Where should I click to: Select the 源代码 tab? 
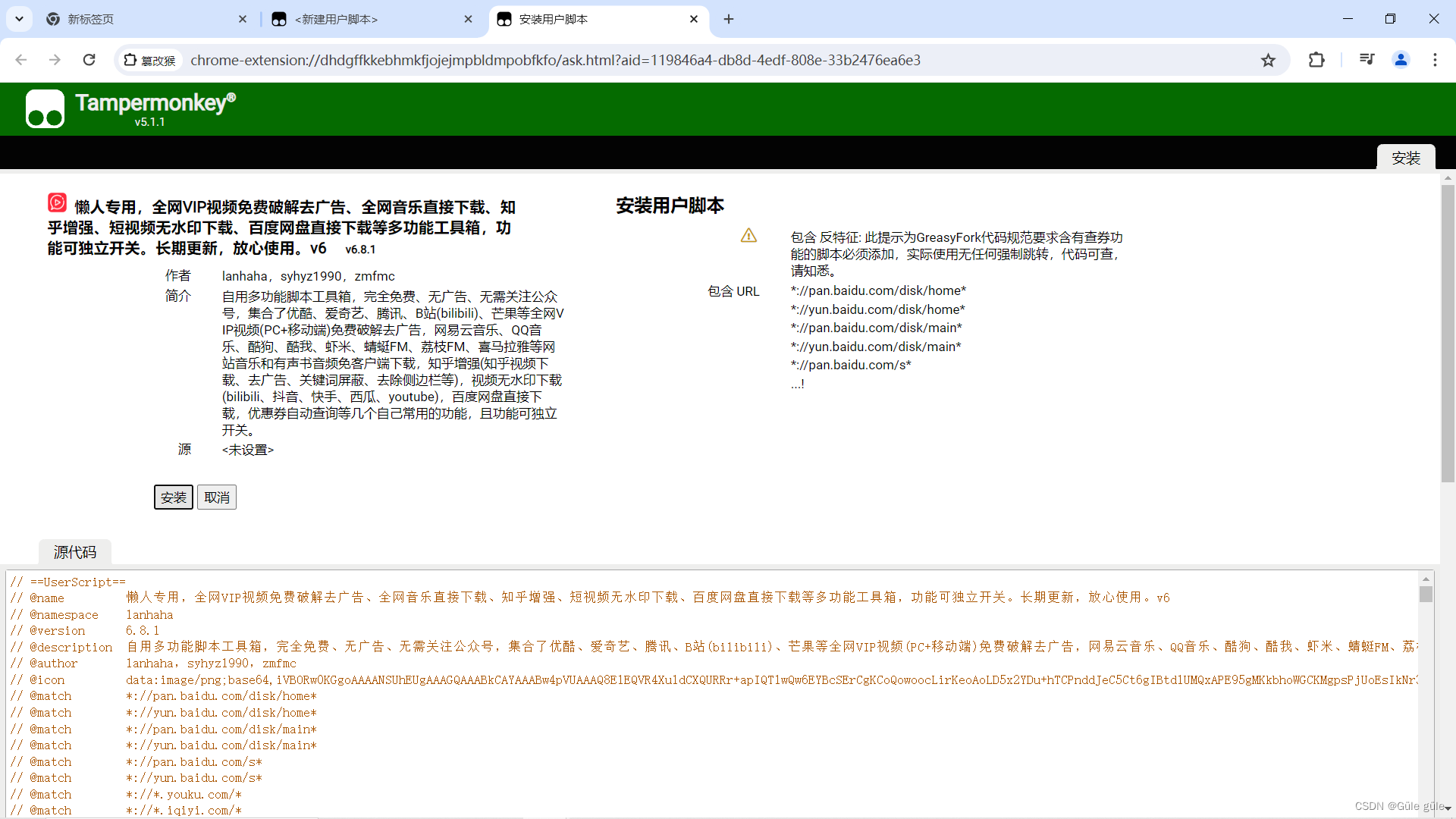click(x=74, y=552)
